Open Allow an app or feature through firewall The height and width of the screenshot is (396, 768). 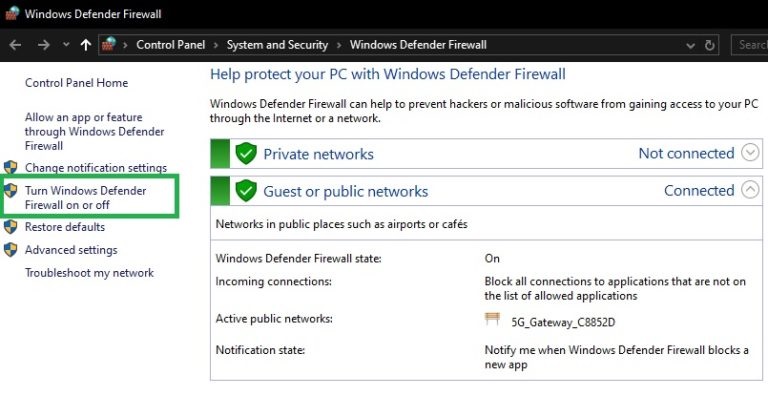[95, 131]
